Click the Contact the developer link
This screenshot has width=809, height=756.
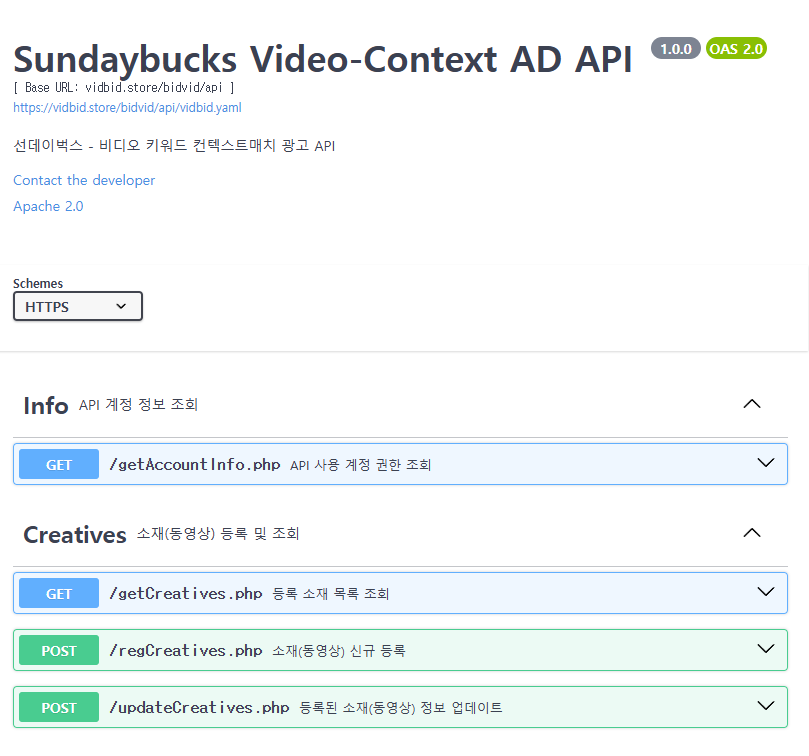click(84, 180)
